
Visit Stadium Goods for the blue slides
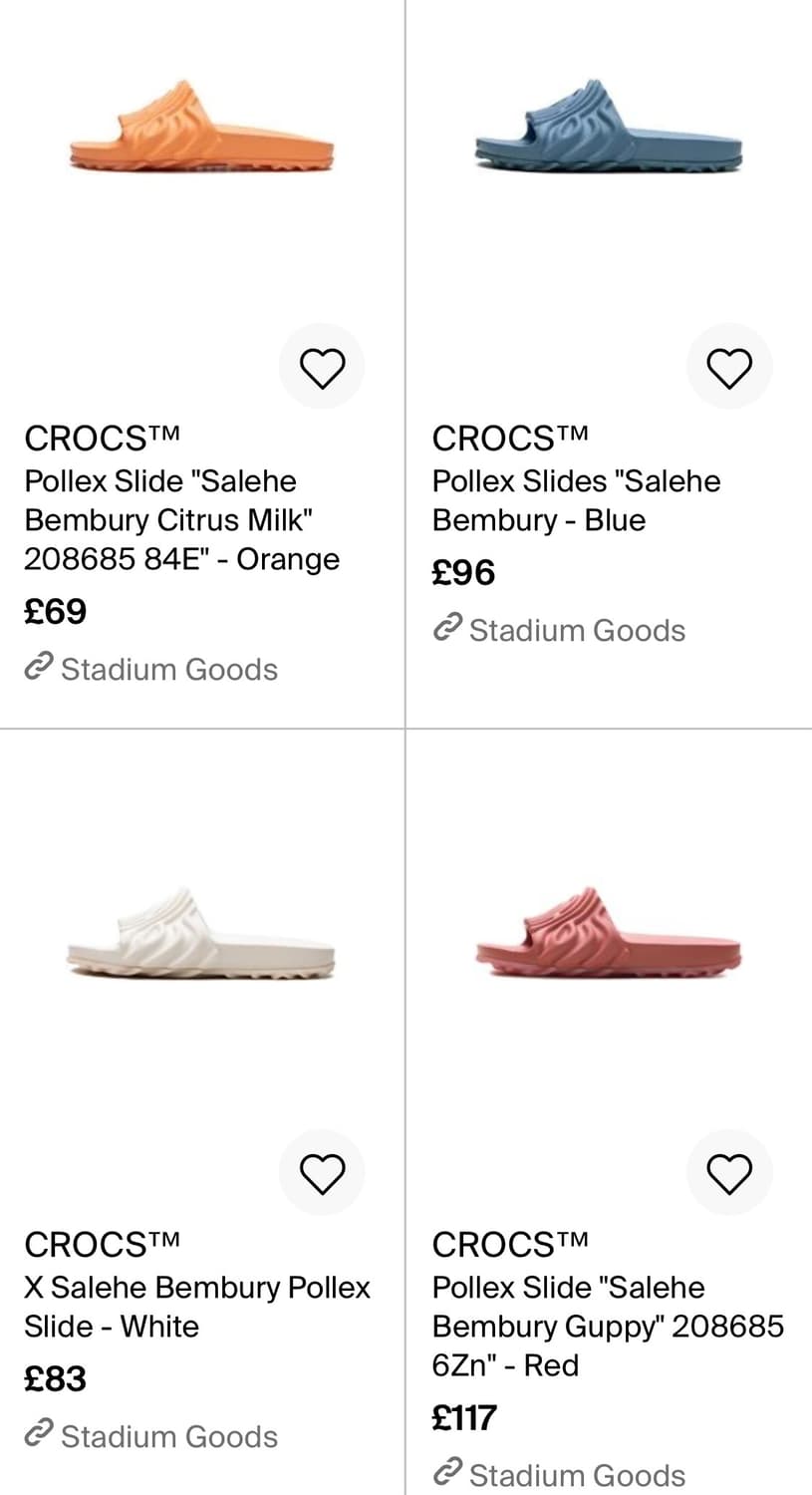click(x=577, y=631)
